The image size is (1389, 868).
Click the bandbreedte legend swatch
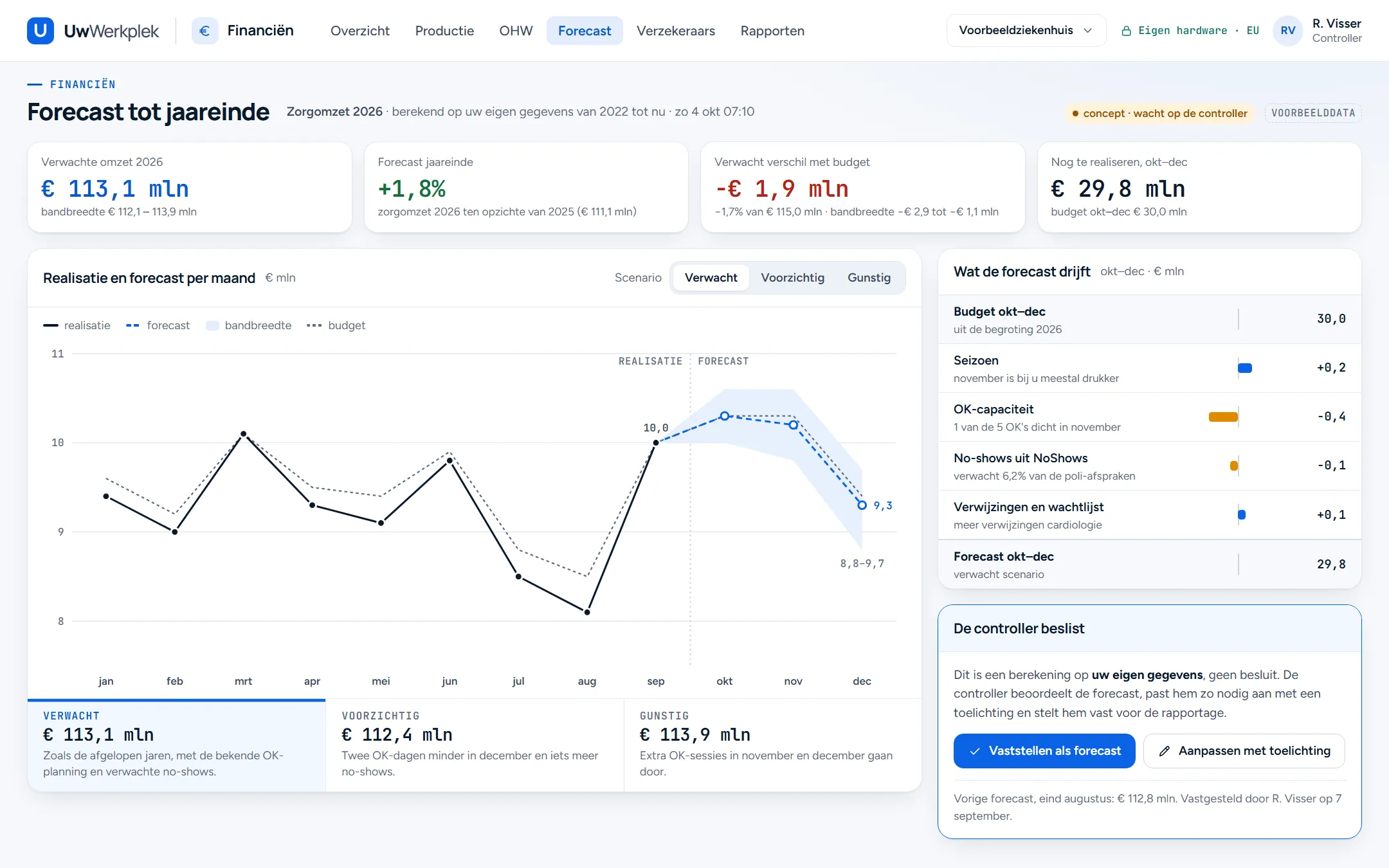pos(213,325)
